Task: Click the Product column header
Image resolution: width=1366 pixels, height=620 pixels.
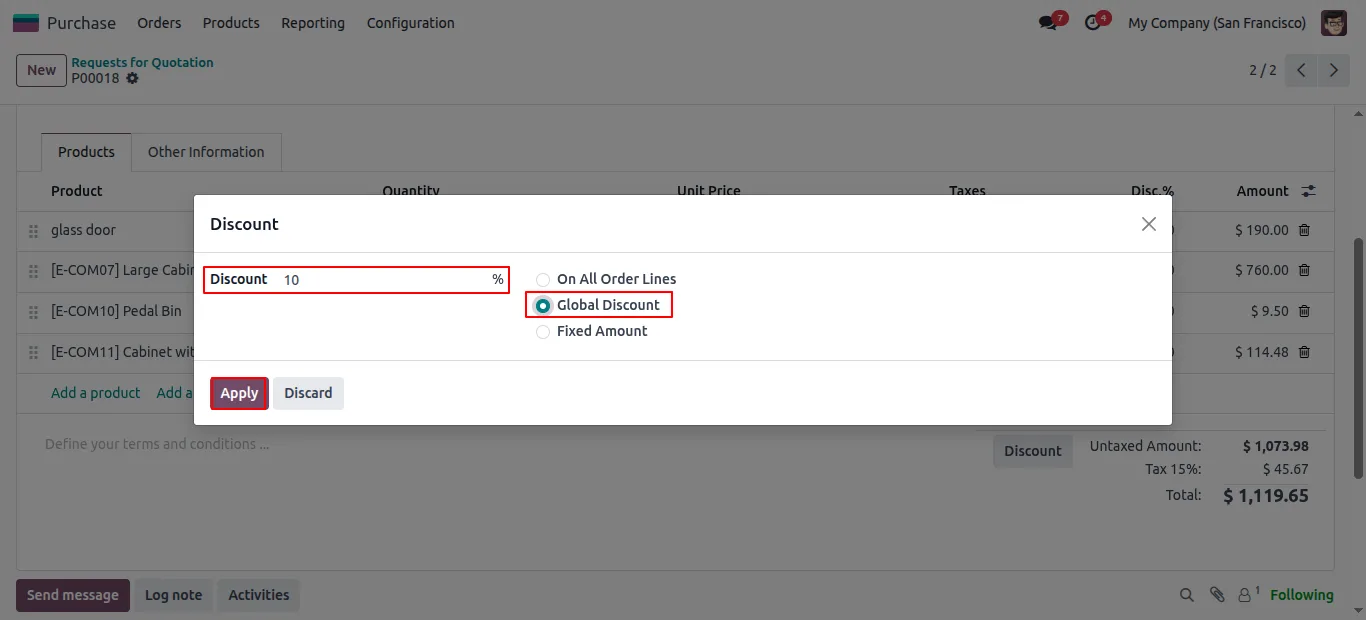Action: click(76, 191)
